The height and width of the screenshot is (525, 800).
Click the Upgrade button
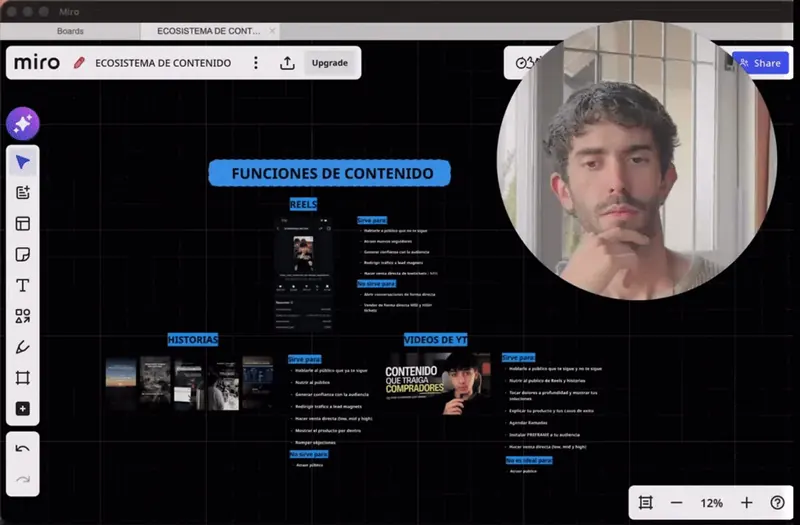(330, 63)
